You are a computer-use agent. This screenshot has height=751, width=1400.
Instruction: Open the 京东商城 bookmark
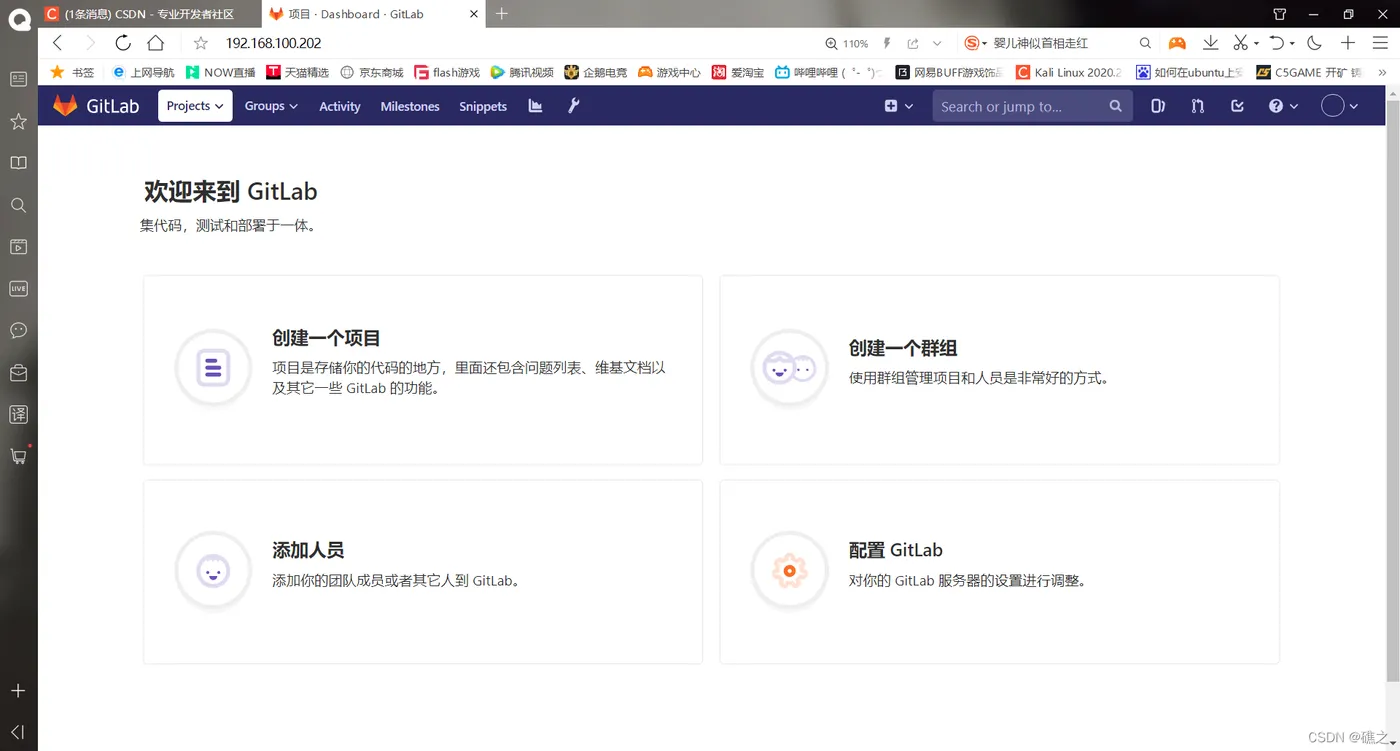372,72
